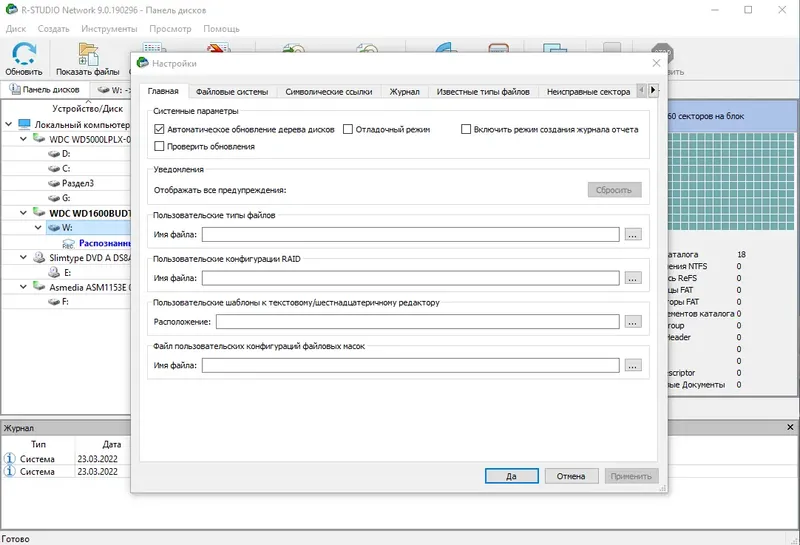Close the Настройки dialog
Image resolution: width=800 pixels, height=545 pixels.
point(656,63)
